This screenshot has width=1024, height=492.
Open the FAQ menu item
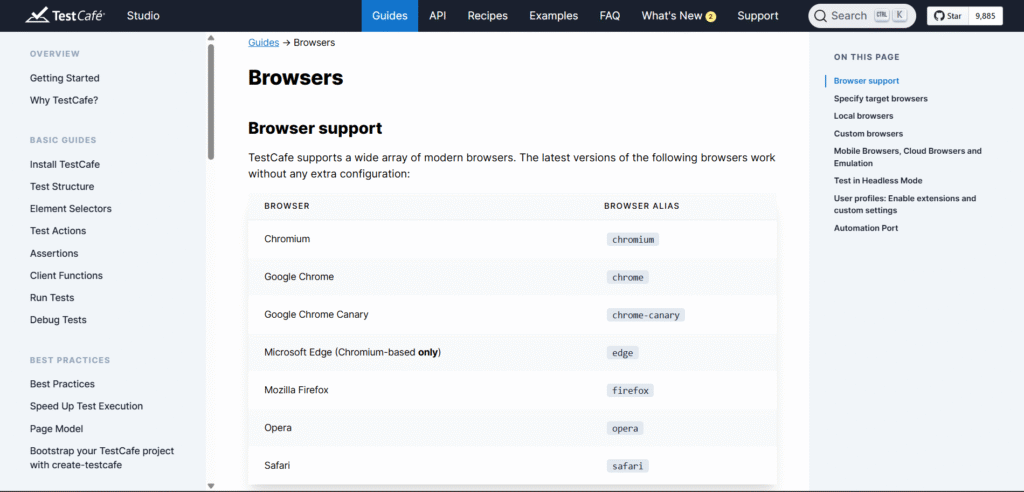610,16
